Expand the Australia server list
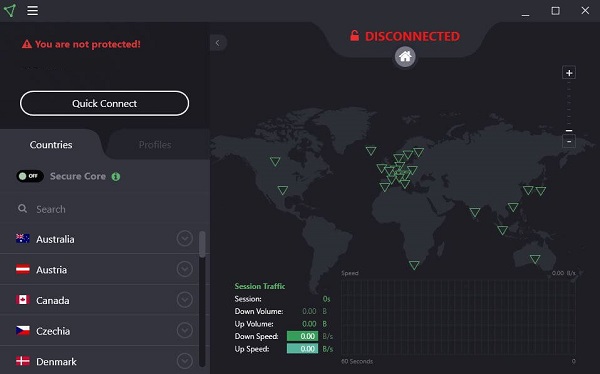 pyautogui.click(x=184, y=238)
